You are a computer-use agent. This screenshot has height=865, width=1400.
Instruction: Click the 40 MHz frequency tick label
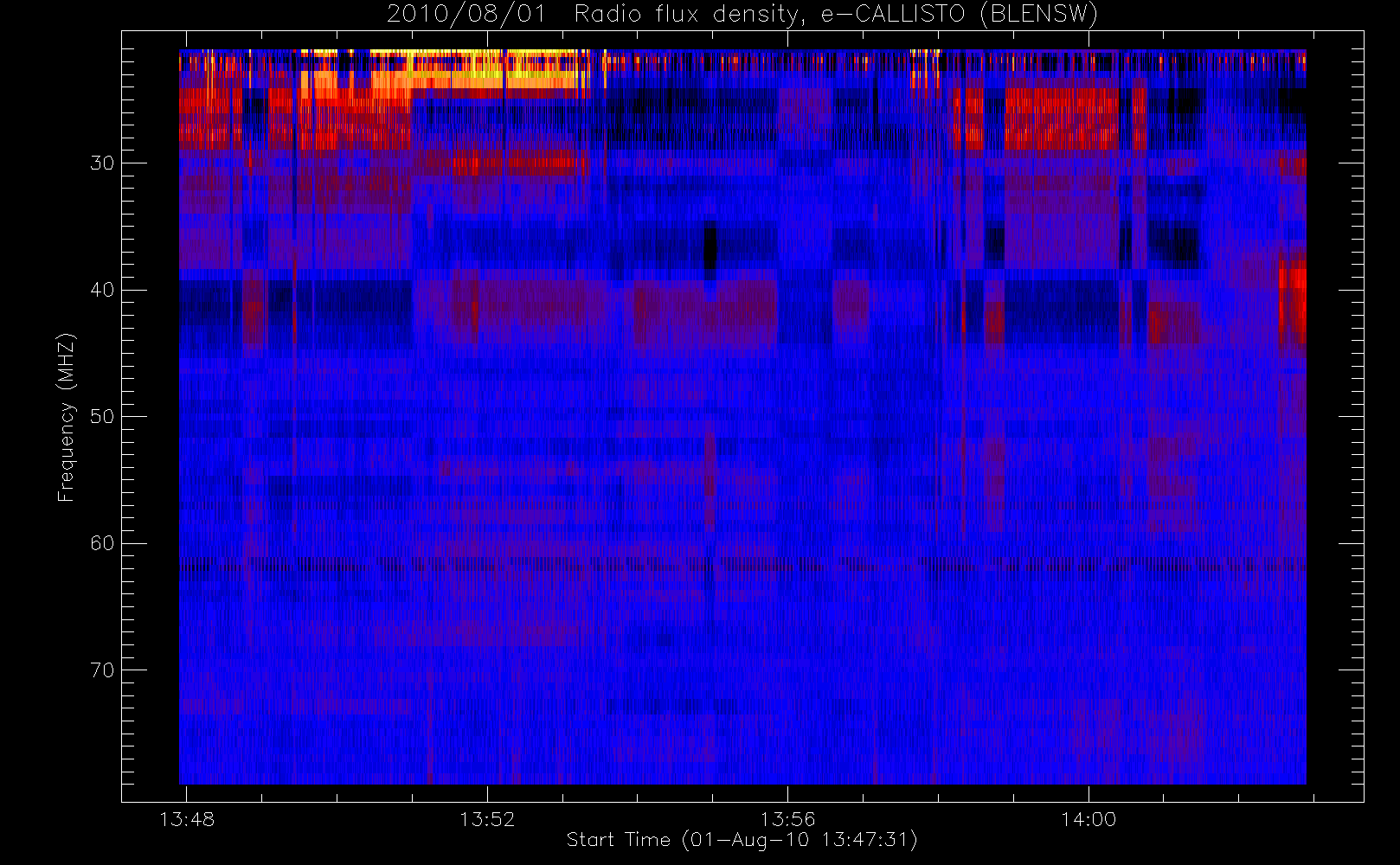click(x=102, y=290)
